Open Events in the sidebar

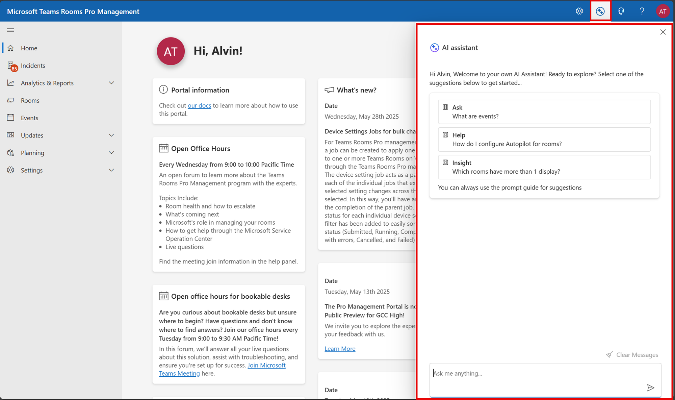[x=29, y=118]
